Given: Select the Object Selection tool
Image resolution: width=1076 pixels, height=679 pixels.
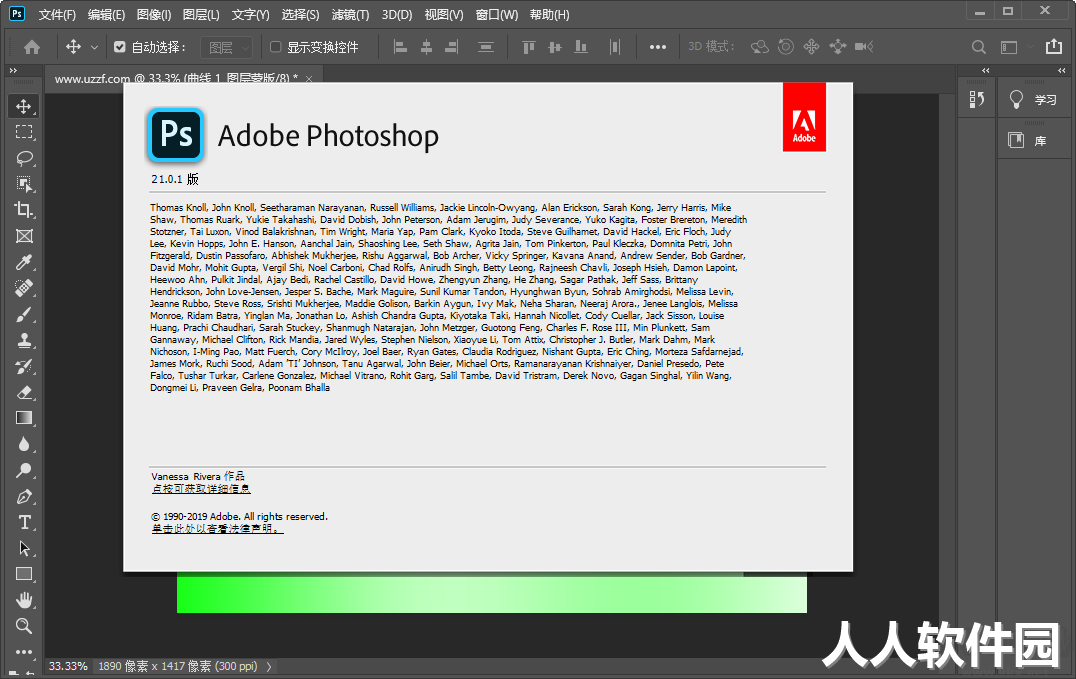Looking at the screenshot, I should coord(24,184).
